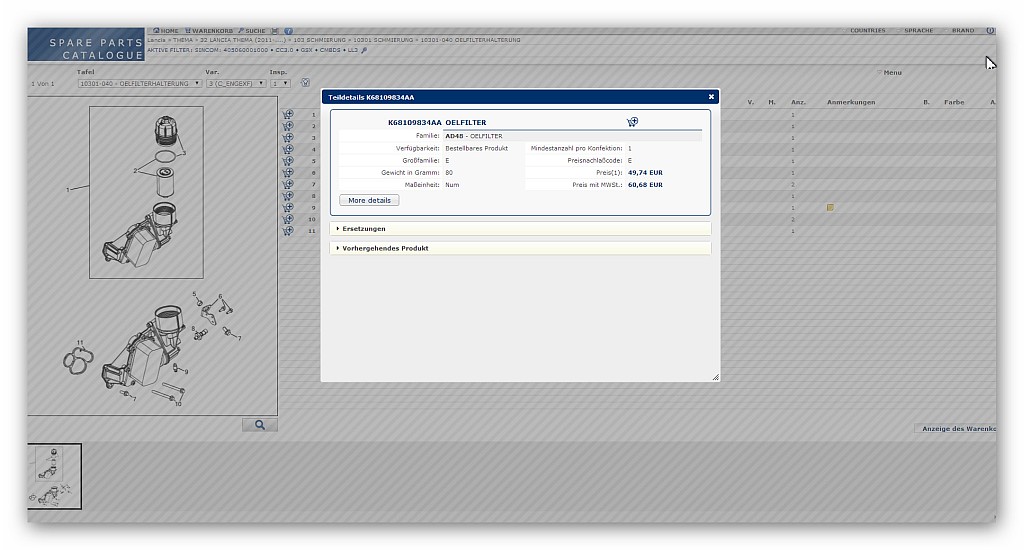Click the cart icon beside the Insp. dropdown
Screen dimensions: 1024x550
[x=305, y=83]
